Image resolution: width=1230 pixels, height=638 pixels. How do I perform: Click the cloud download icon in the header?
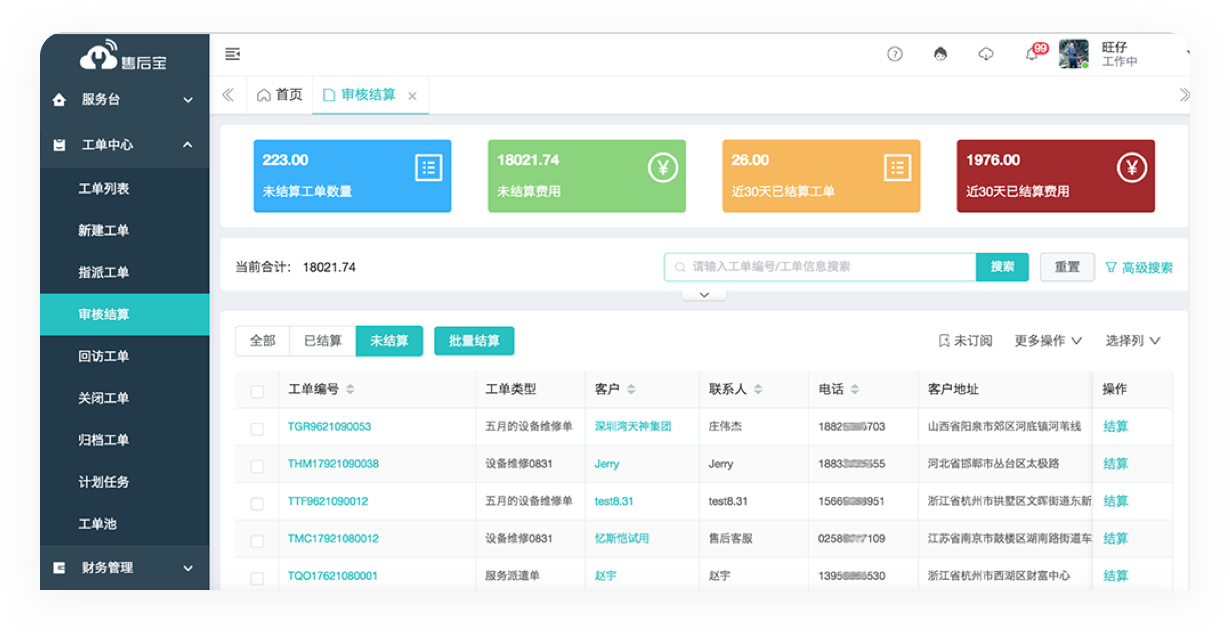pyautogui.click(x=986, y=54)
